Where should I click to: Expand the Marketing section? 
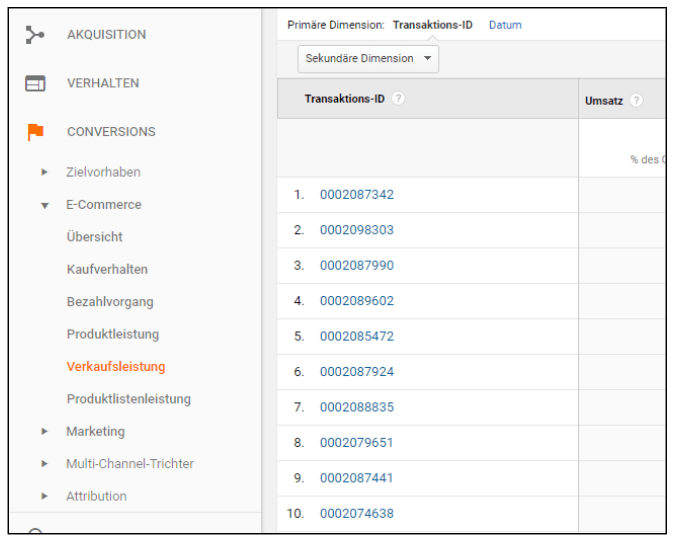coord(44,432)
